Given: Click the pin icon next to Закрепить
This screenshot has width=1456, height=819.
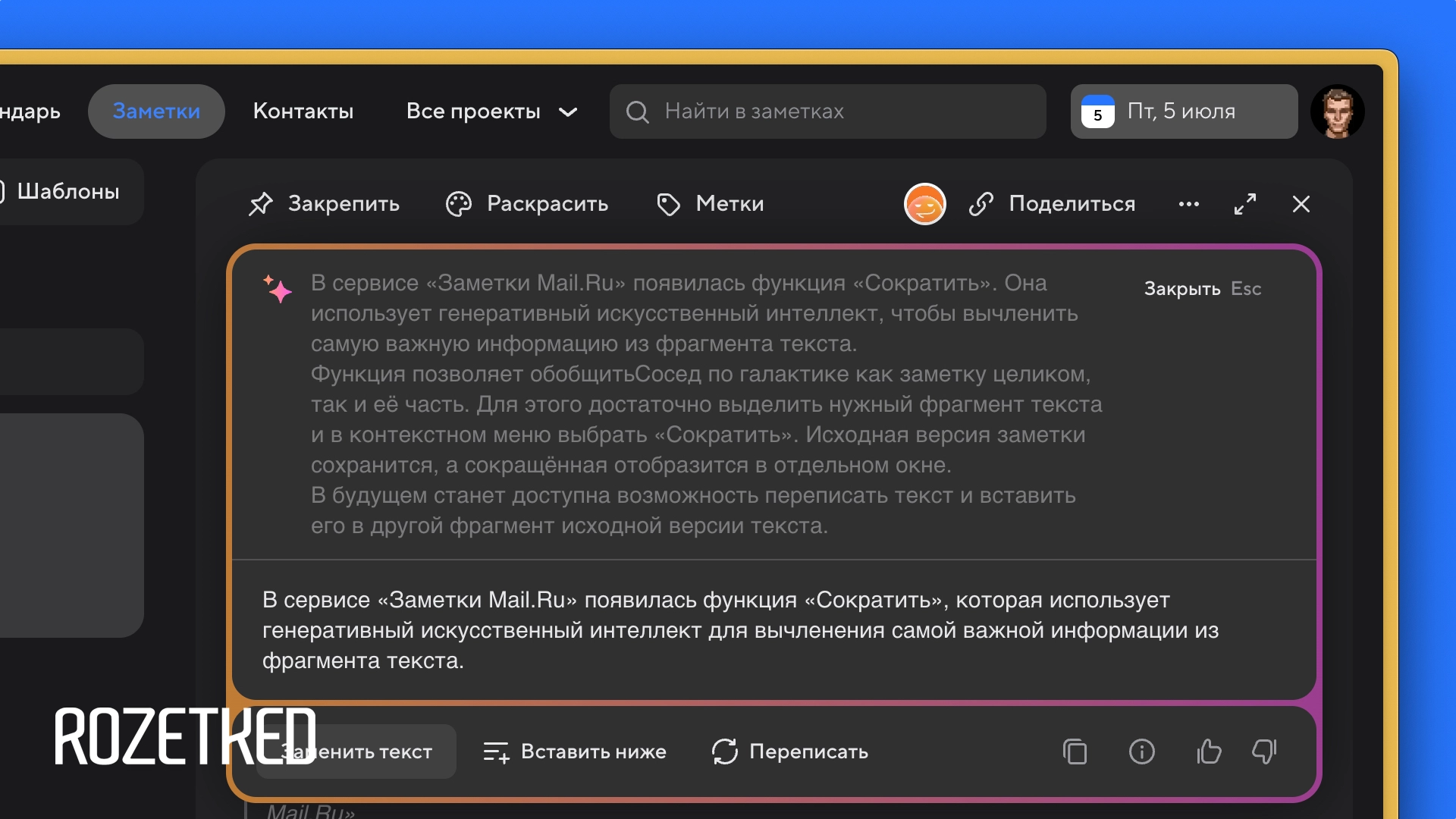Looking at the screenshot, I should (261, 204).
